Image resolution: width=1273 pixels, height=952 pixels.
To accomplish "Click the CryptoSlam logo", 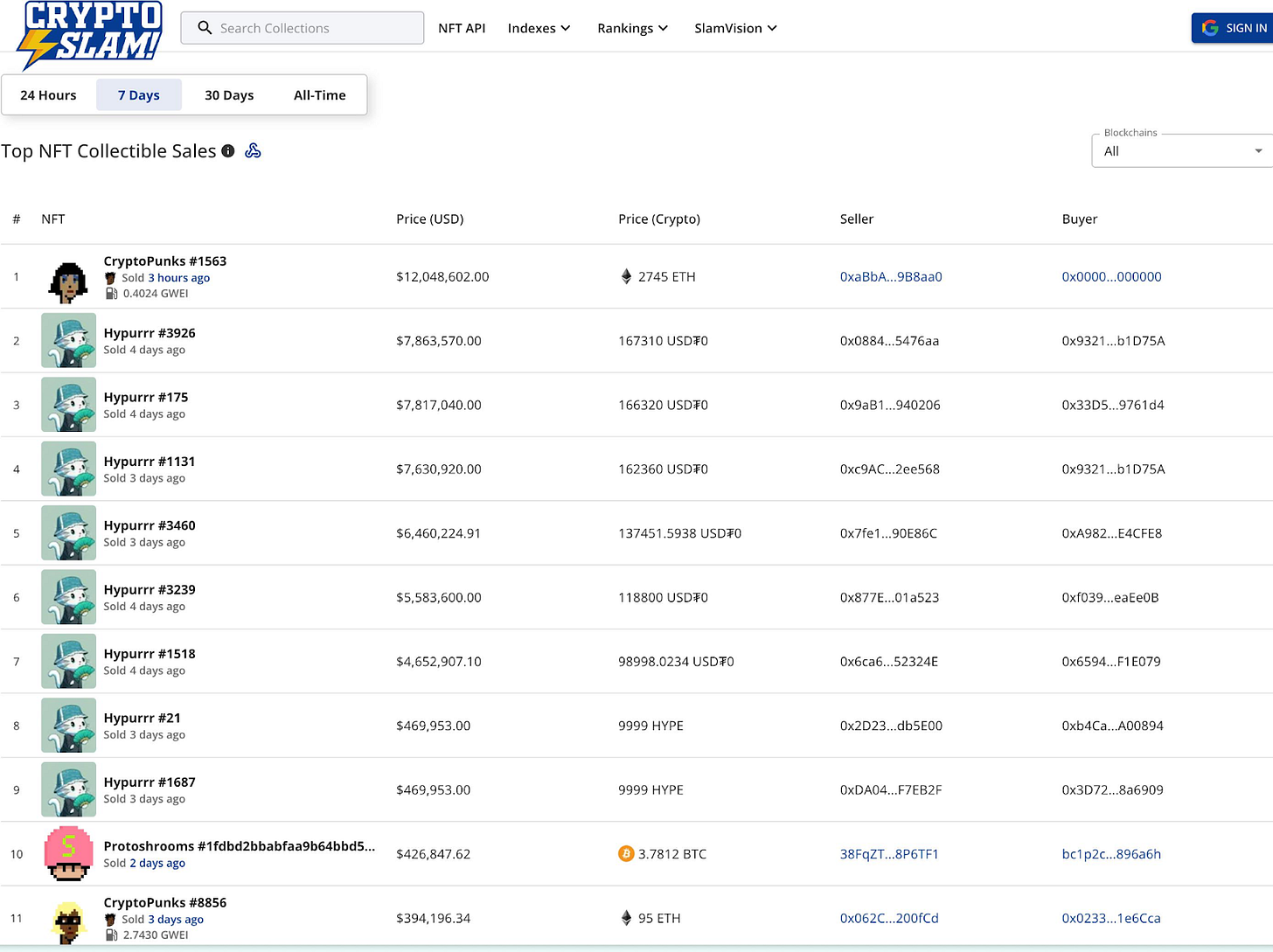I will 90,35.
